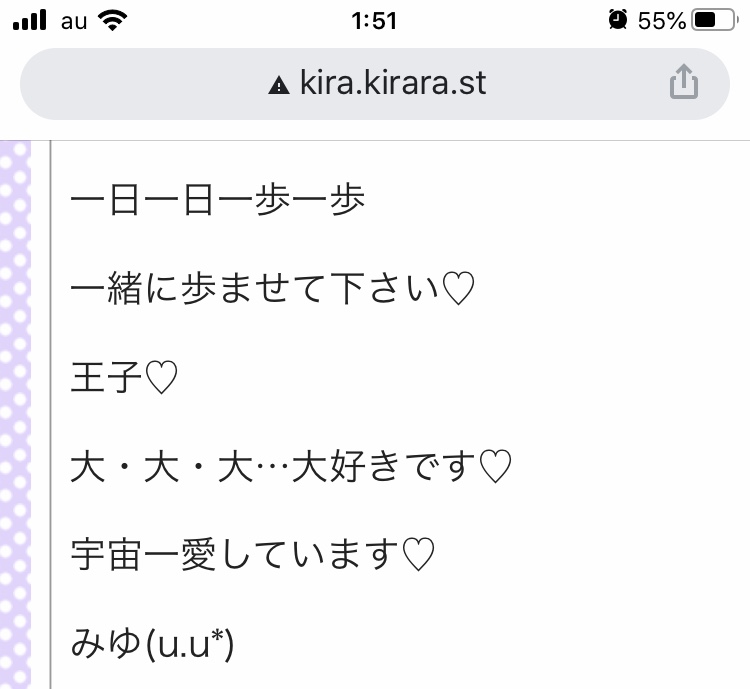The height and width of the screenshot is (689, 750).
Task: Tap the au carrier label
Action: tap(75, 20)
